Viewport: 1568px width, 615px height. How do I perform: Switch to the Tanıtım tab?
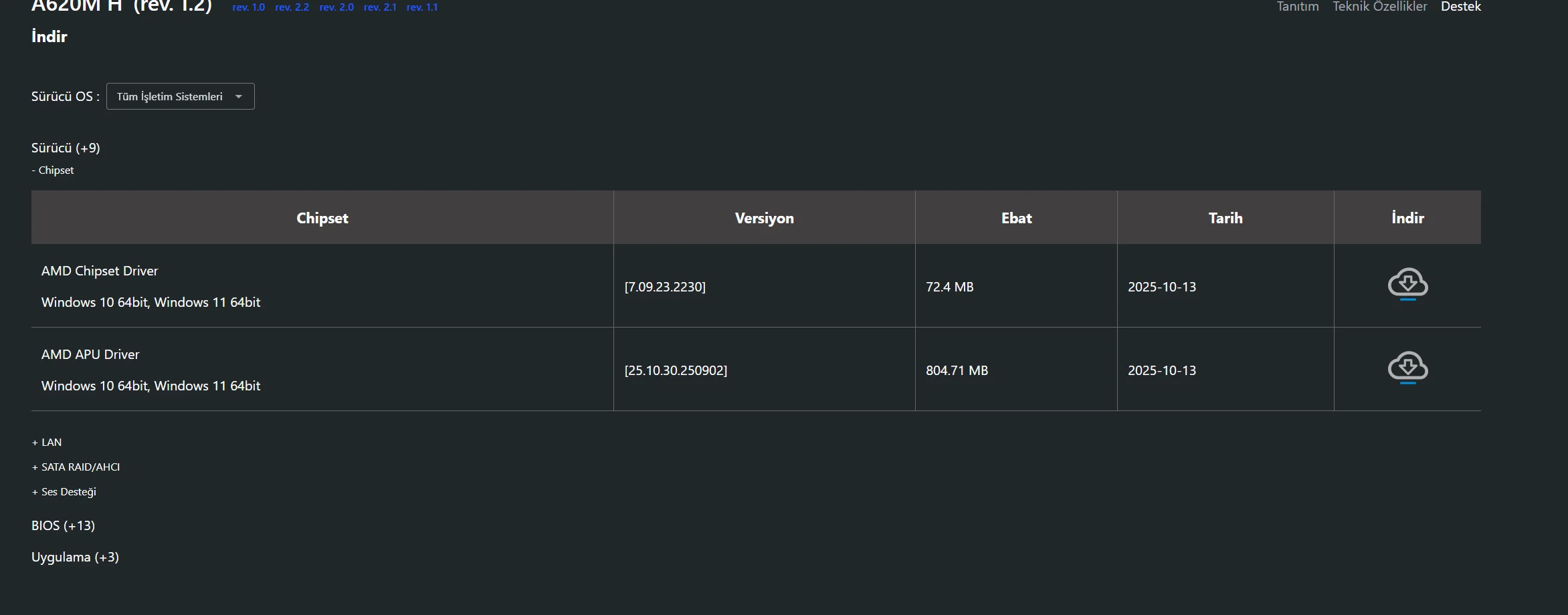click(x=1297, y=7)
